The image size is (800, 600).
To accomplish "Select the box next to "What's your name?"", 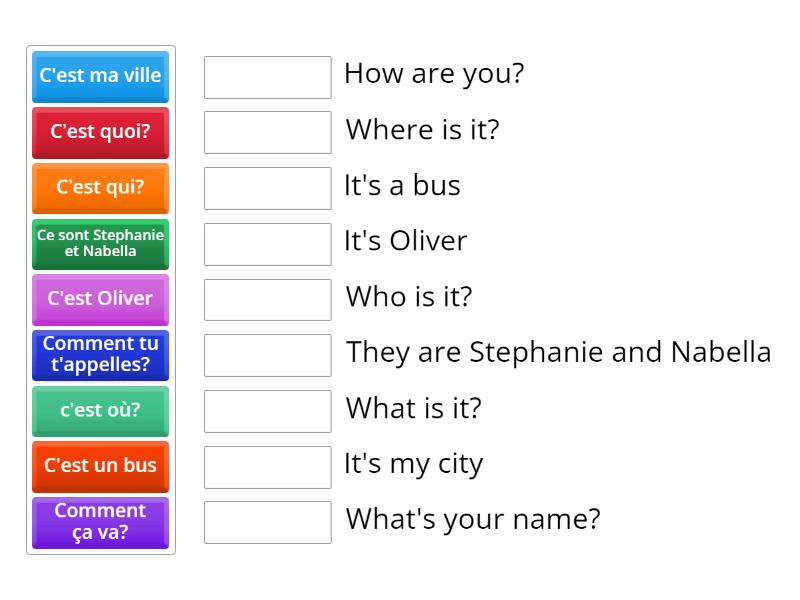I will coord(267,521).
